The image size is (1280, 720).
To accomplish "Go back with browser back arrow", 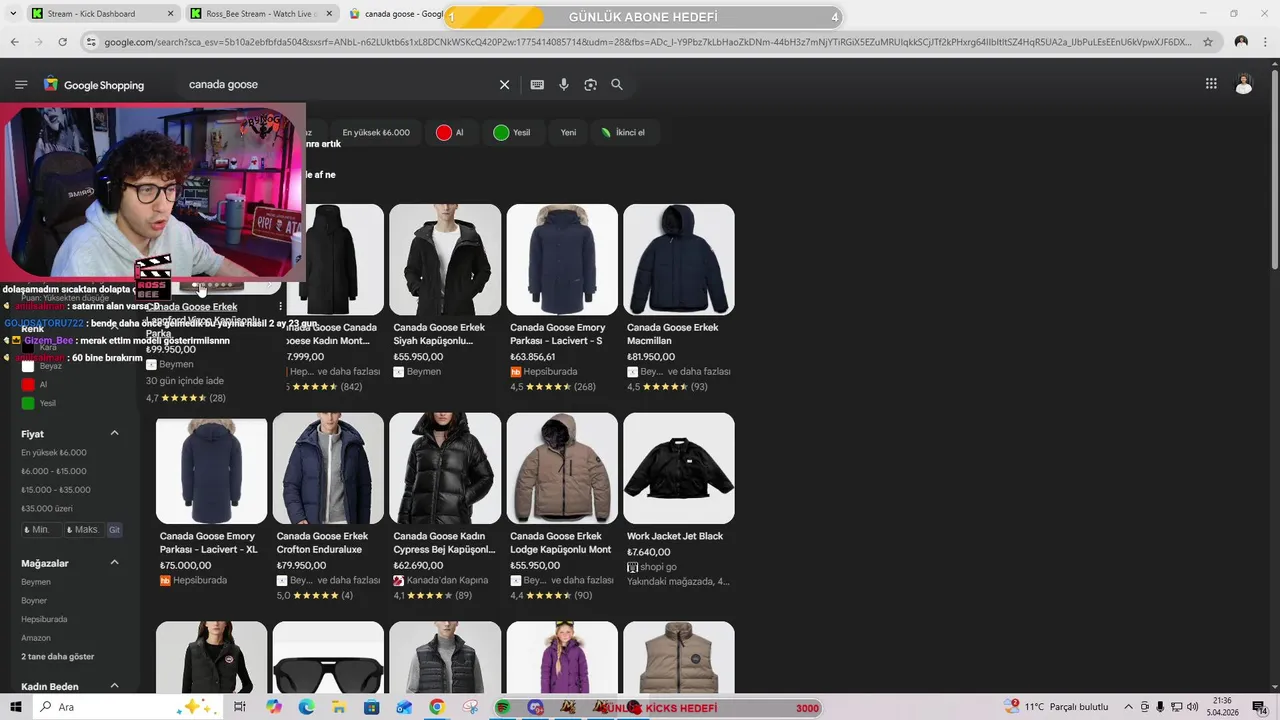I will [14, 42].
